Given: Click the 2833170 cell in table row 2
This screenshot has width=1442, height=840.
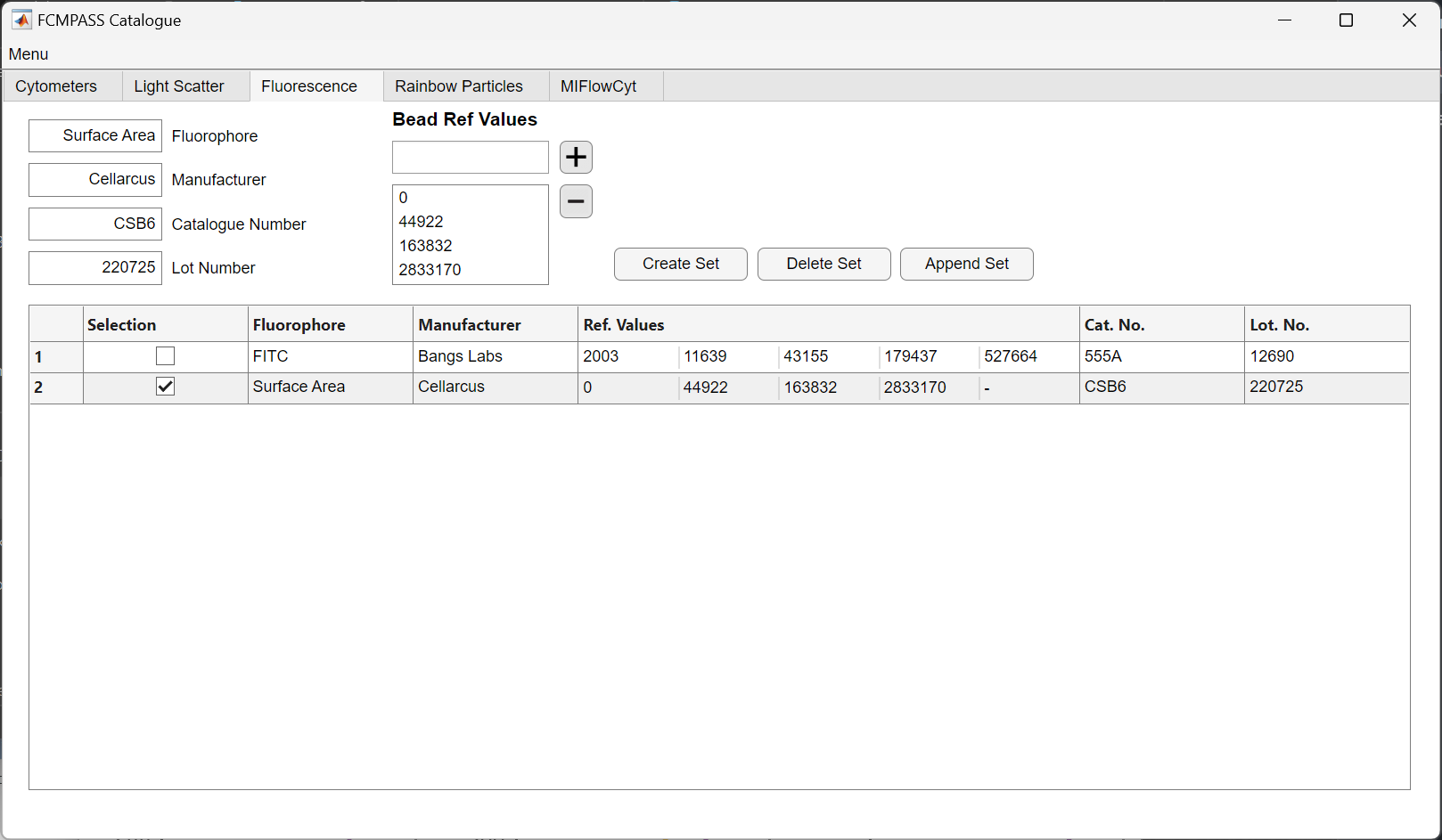Looking at the screenshot, I should (929, 387).
